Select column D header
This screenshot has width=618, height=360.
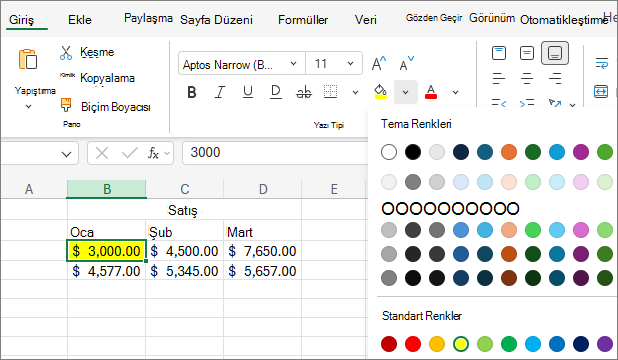click(262, 189)
